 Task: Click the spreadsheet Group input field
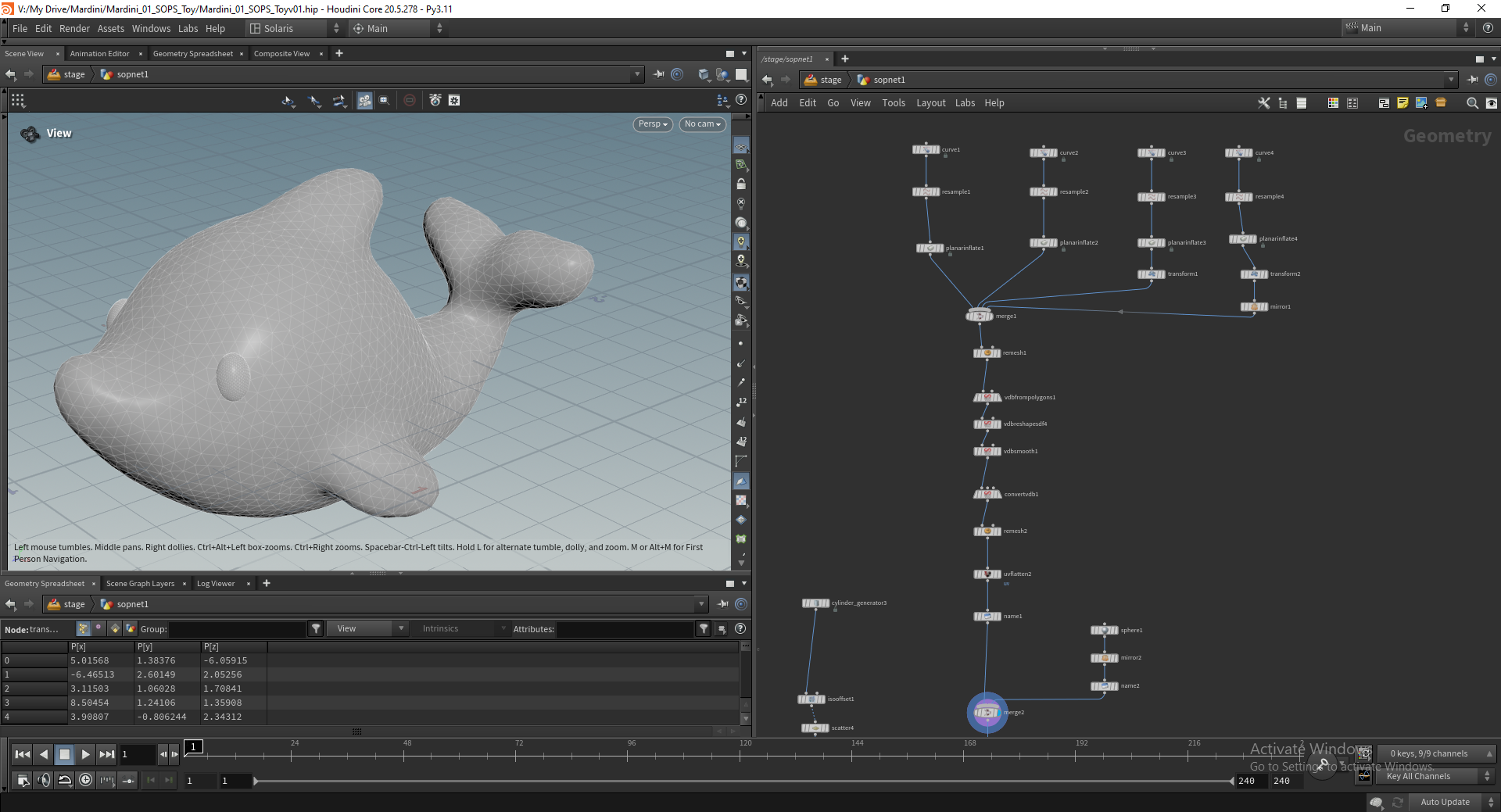coord(237,629)
